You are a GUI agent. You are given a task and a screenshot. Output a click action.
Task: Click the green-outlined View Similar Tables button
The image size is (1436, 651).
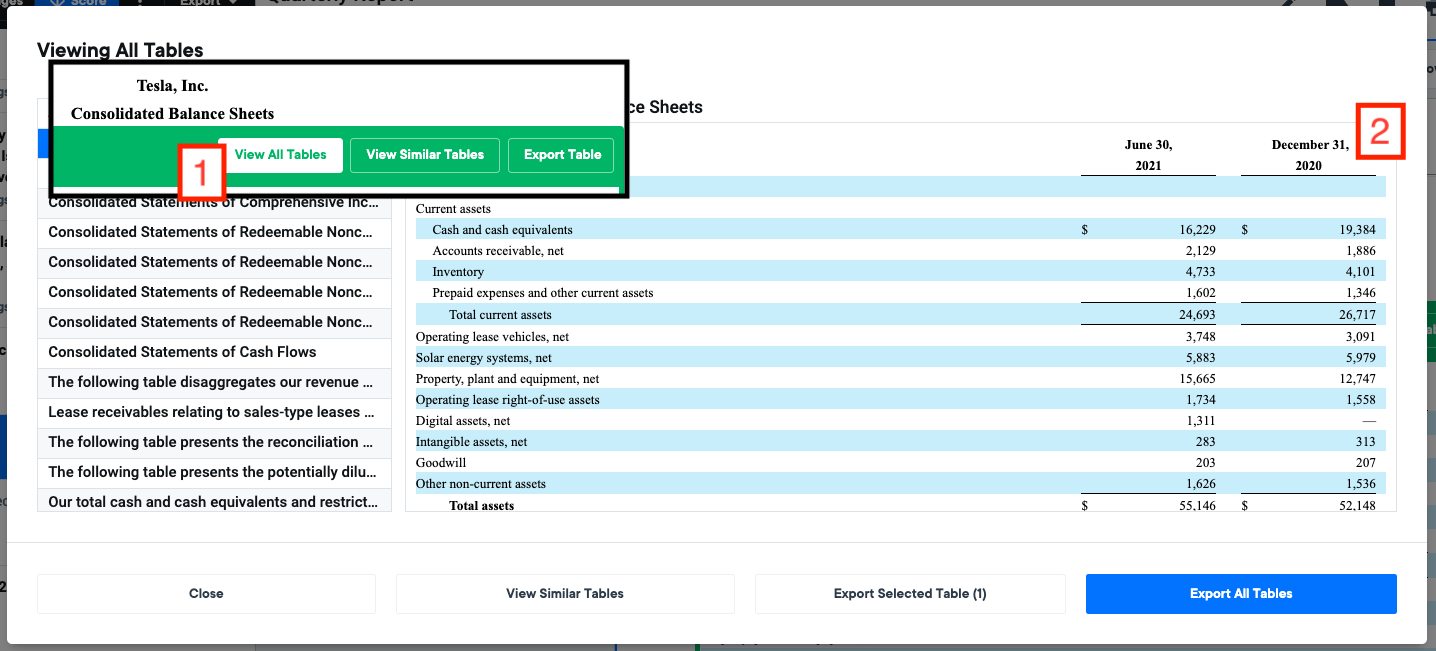pos(425,155)
